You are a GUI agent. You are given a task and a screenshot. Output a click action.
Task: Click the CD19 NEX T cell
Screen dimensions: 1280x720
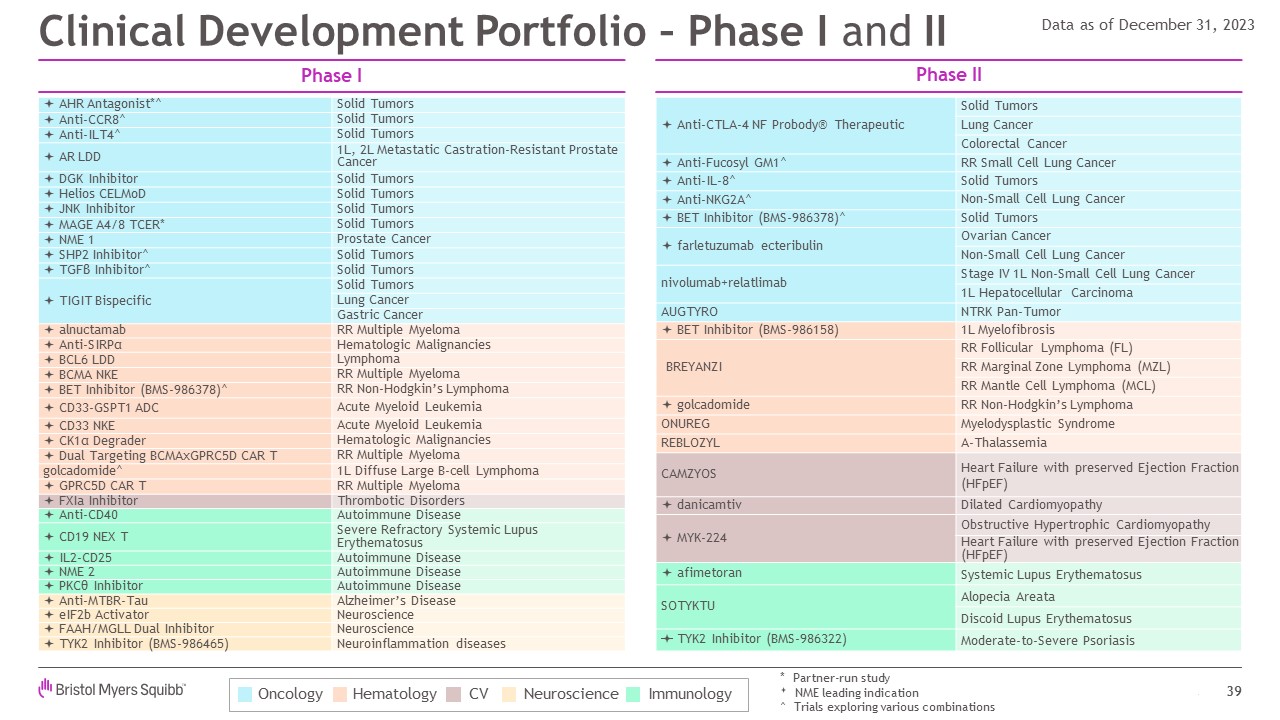185,537
